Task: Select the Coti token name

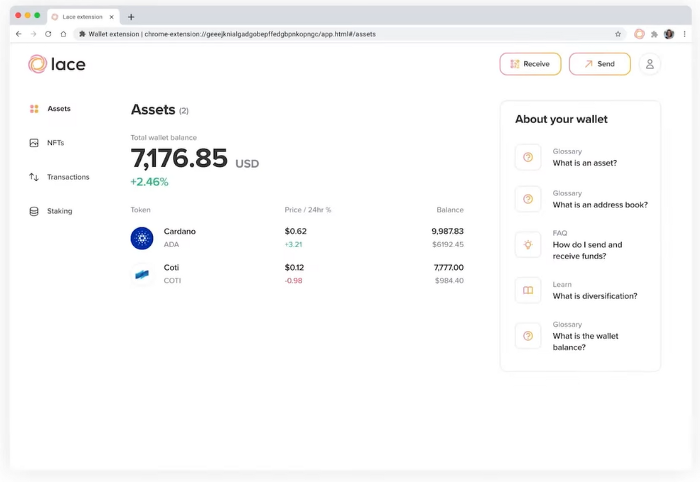Action: pos(171,267)
